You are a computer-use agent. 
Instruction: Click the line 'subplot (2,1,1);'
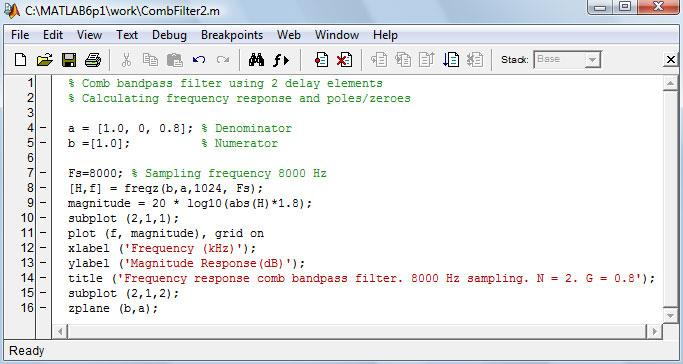[123, 218]
